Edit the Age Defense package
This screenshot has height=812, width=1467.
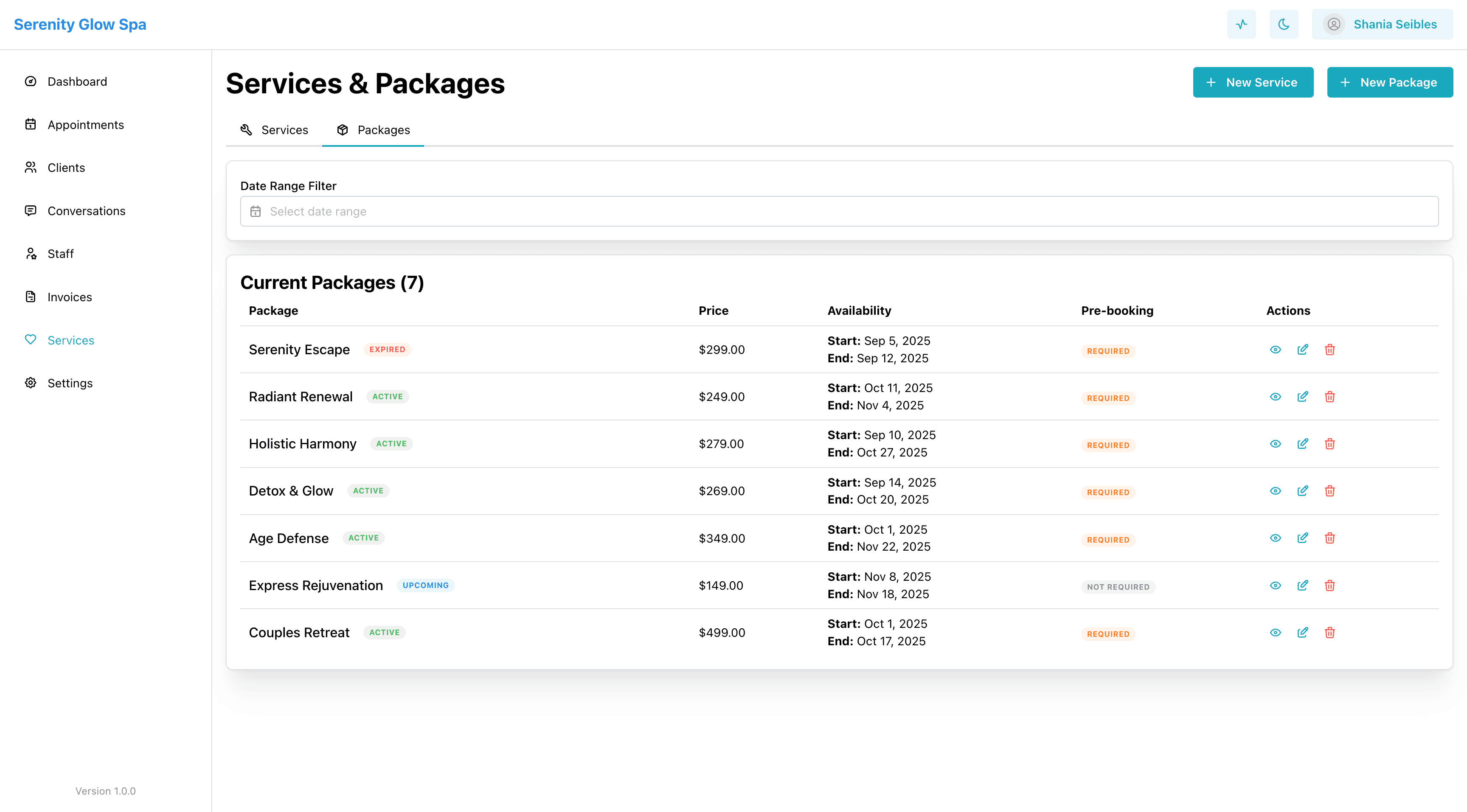[x=1302, y=538]
